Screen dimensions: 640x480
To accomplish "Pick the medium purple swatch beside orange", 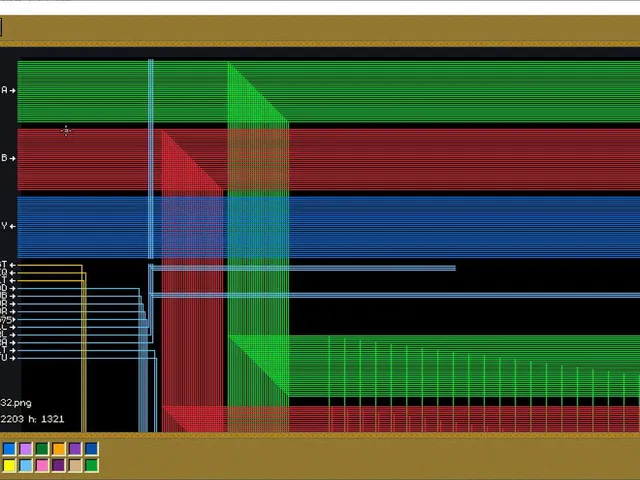I will point(75,449).
